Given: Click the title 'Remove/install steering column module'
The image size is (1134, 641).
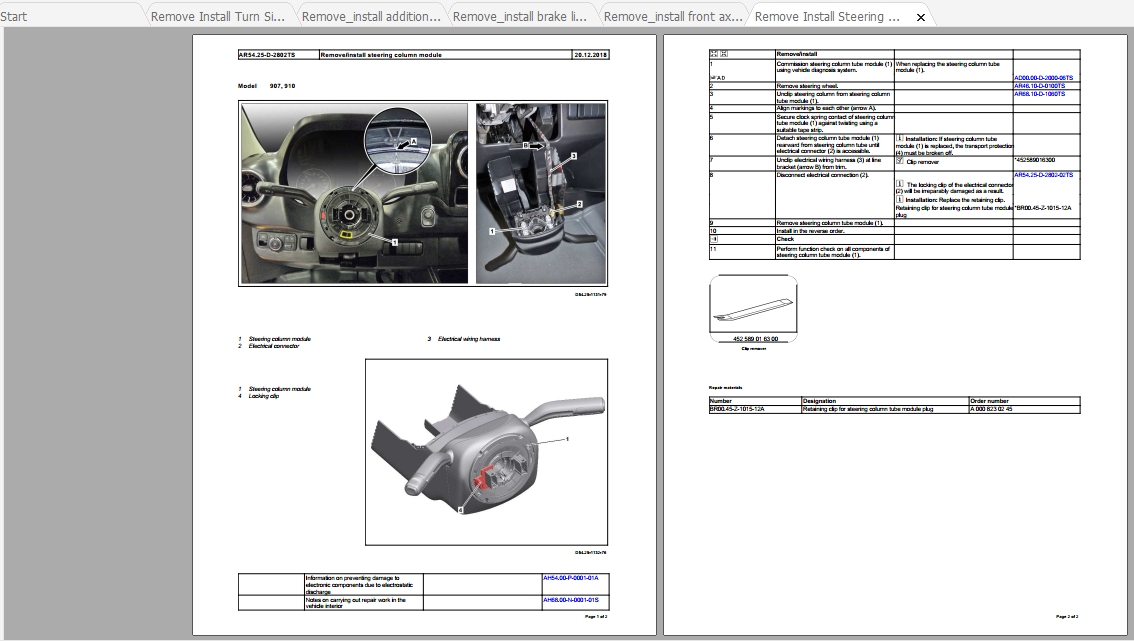Looking at the screenshot, I should coord(381,55).
